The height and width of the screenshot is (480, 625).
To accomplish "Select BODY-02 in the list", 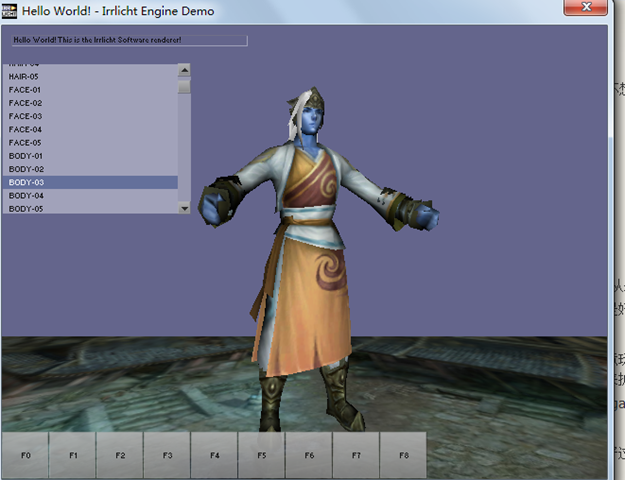I will 90,169.
